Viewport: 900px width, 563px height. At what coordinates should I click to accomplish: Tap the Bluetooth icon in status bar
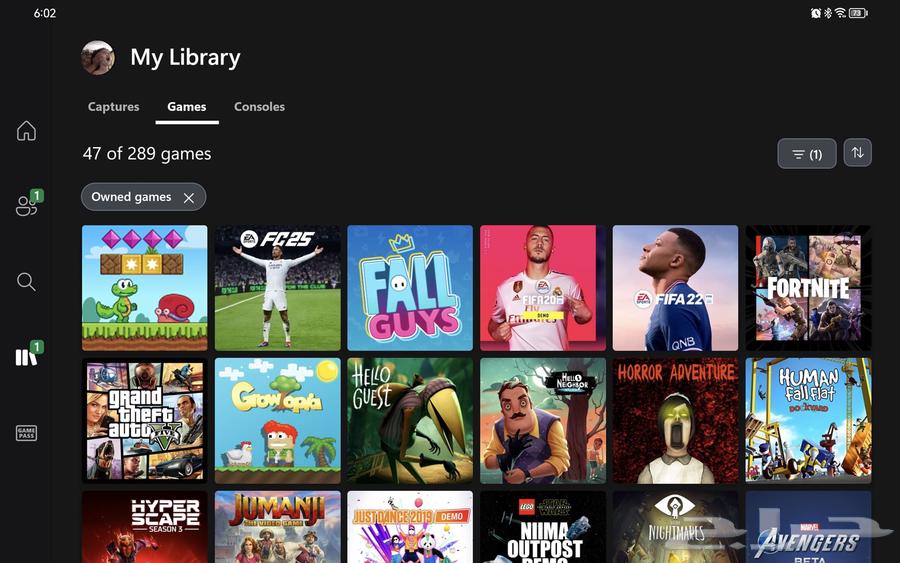[x=828, y=13]
